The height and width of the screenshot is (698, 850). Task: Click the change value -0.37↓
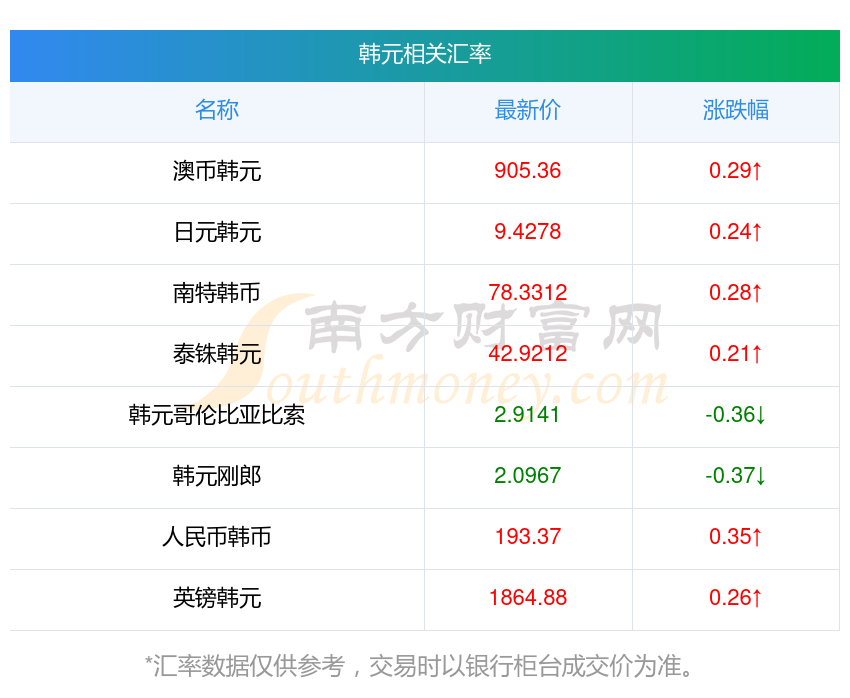[x=736, y=476]
